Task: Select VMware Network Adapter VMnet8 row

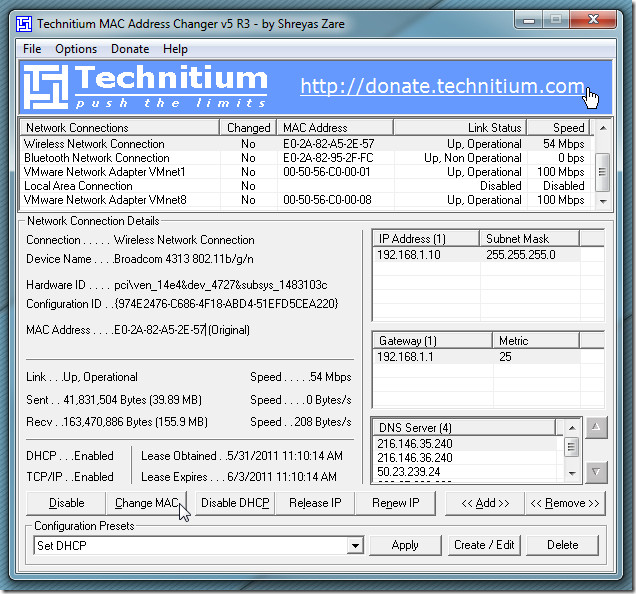Action: tap(305, 200)
